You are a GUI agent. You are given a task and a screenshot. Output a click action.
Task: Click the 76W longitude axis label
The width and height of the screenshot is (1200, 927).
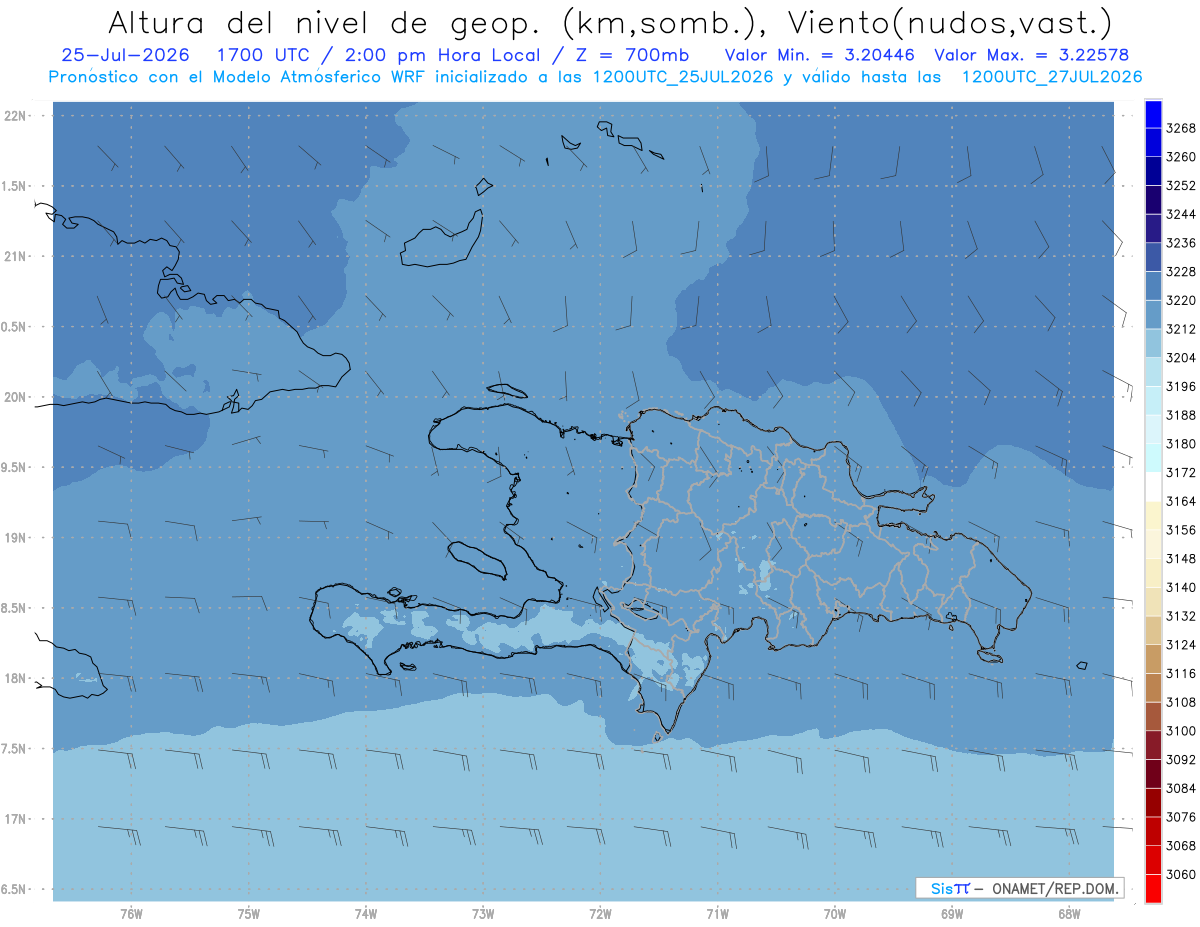131,913
